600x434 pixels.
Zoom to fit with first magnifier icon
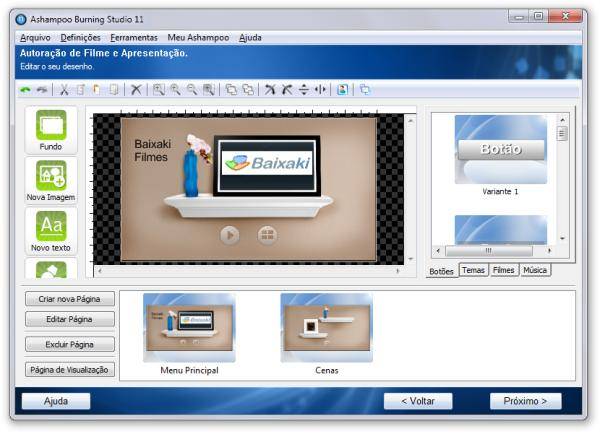pyautogui.click(x=158, y=90)
